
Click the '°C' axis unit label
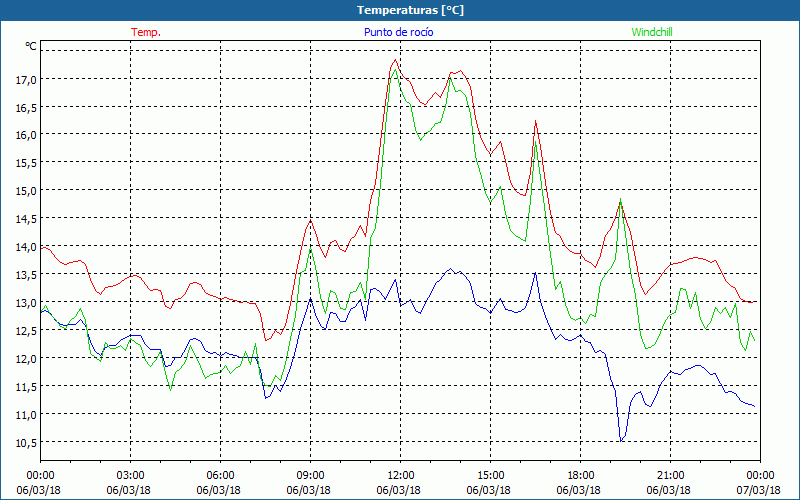[x=31, y=46]
